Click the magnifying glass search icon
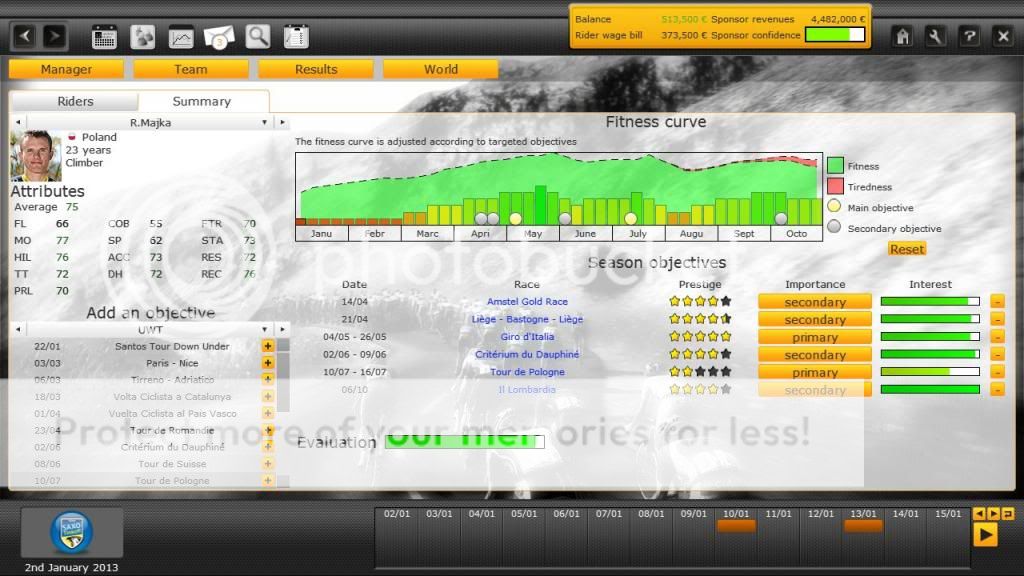The width and height of the screenshot is (1024, 576). [x=258, y=37]
